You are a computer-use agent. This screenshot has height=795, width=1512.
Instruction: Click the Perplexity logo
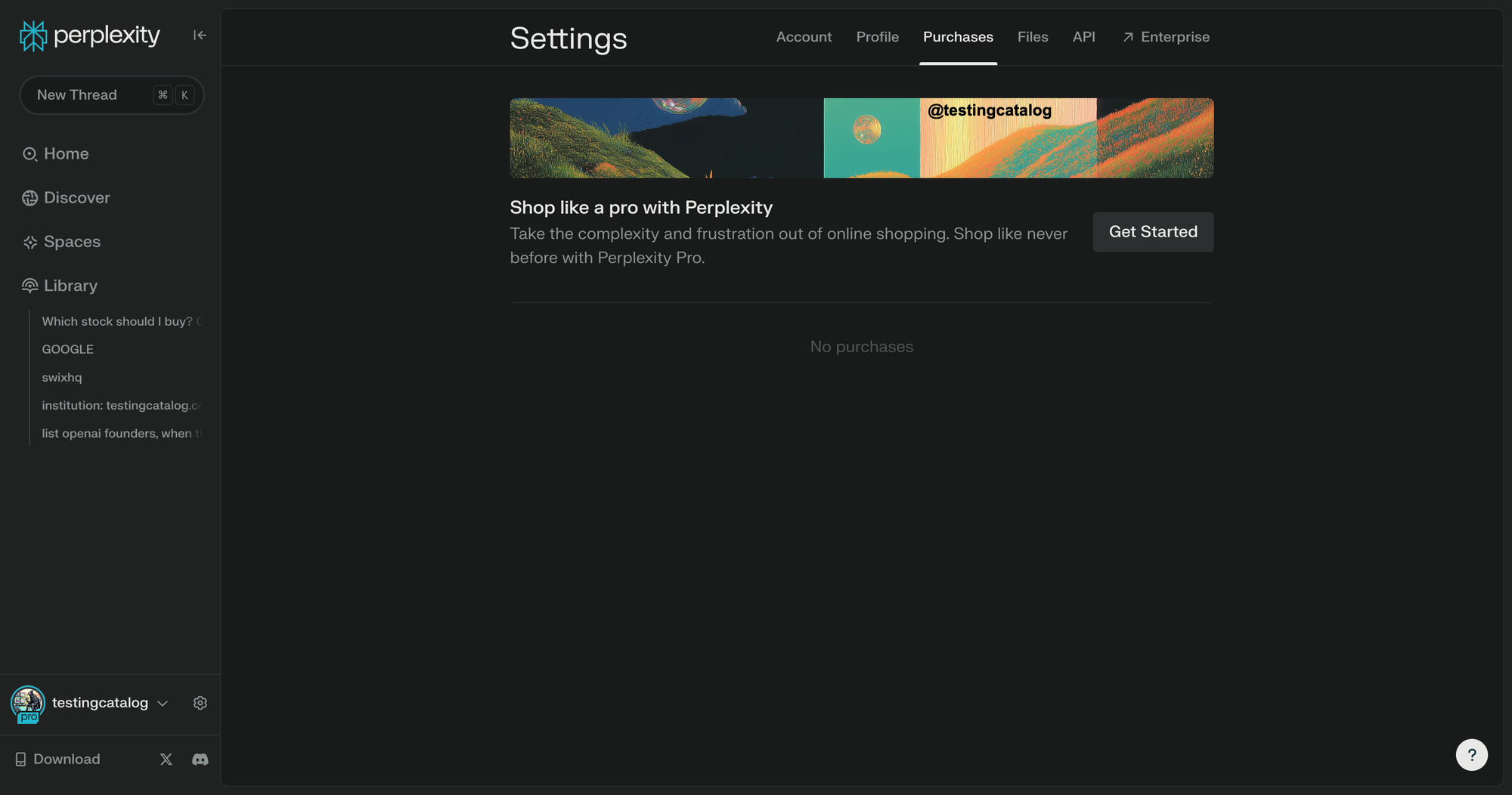tap(90, 36)
